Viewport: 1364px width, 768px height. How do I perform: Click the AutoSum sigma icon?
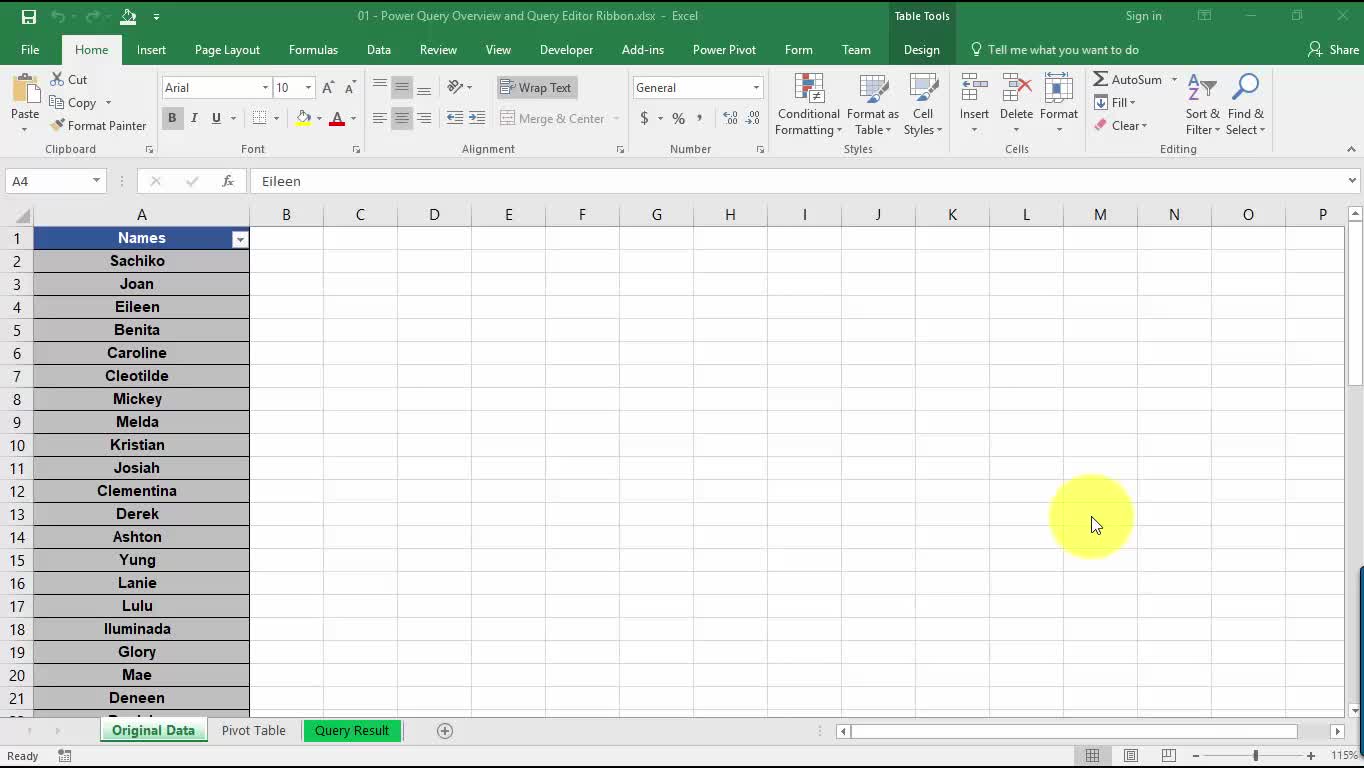point(1100,80)
